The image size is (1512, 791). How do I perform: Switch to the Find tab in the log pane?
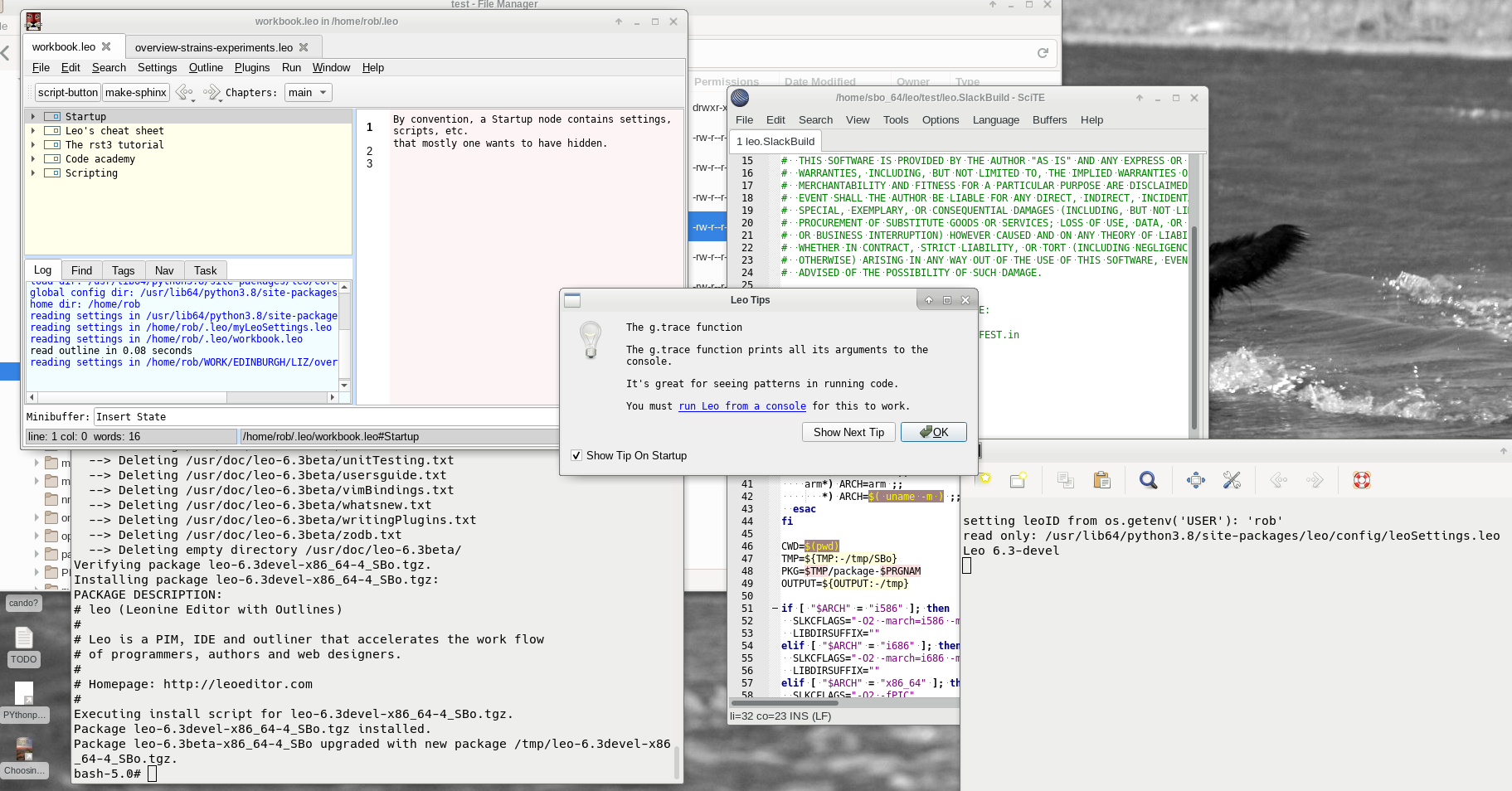tap(81, 270)
